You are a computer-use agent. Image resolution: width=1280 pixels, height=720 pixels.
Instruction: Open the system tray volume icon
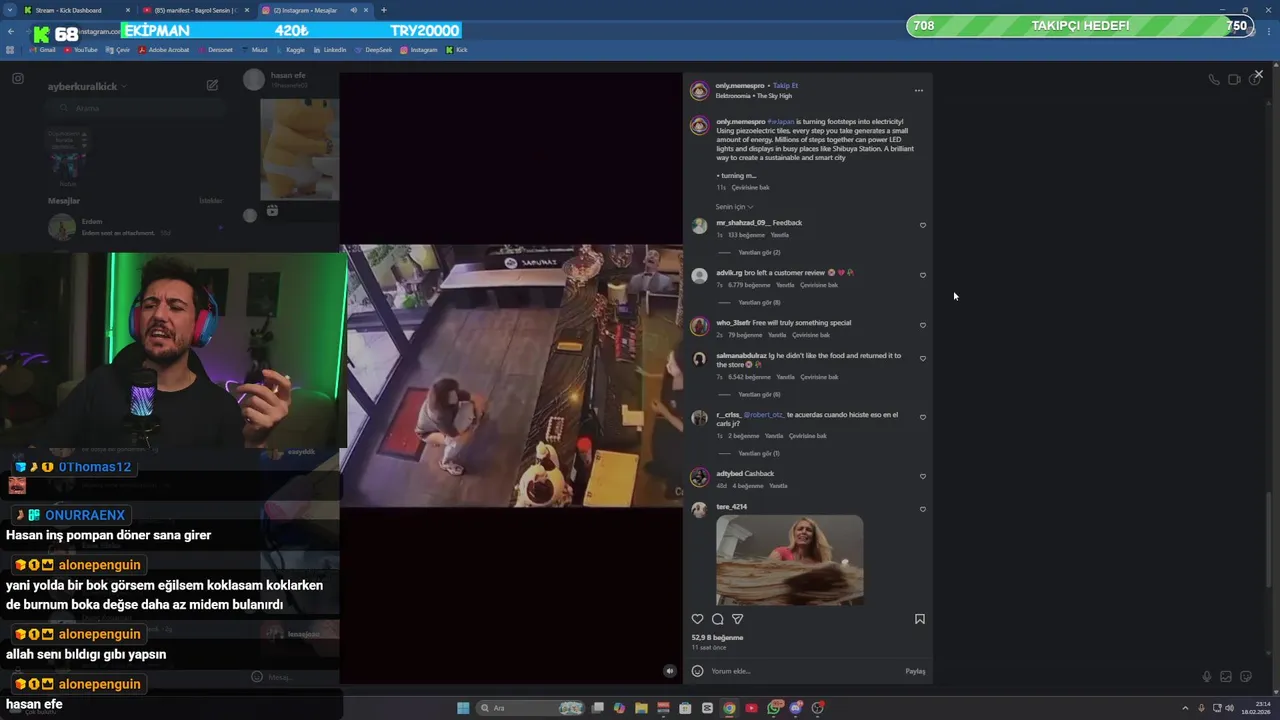1230,708
